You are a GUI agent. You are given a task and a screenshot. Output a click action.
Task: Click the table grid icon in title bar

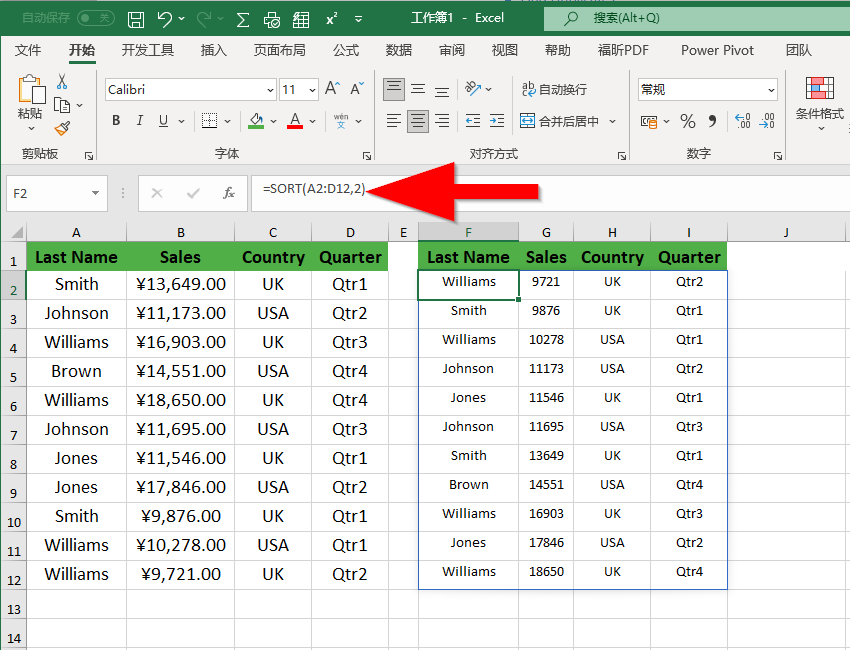click(301, 20)
